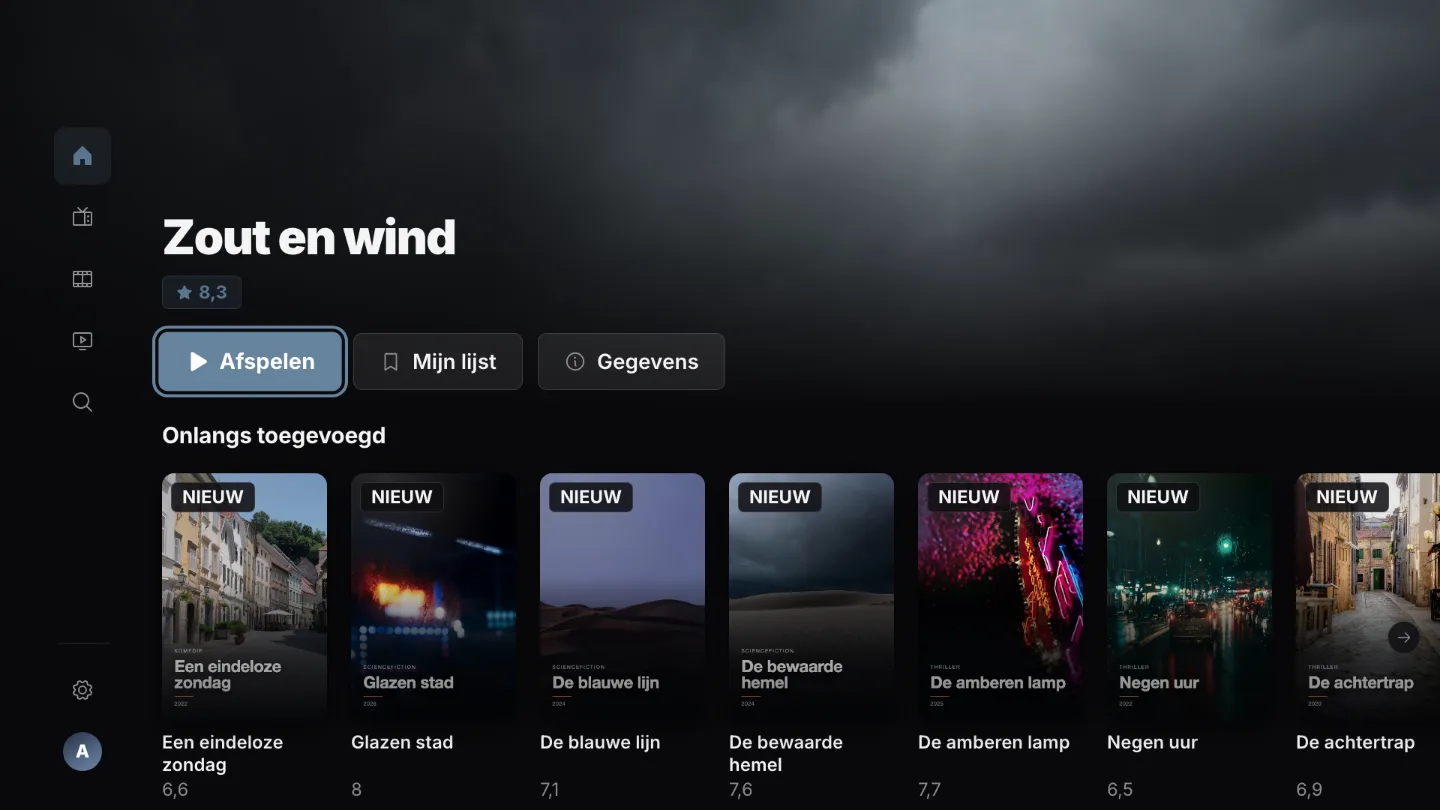The width and height of the screenshot is (1440, 810).
Task: Click the Glazen stad title text below poster
Action: pos(402,742)
